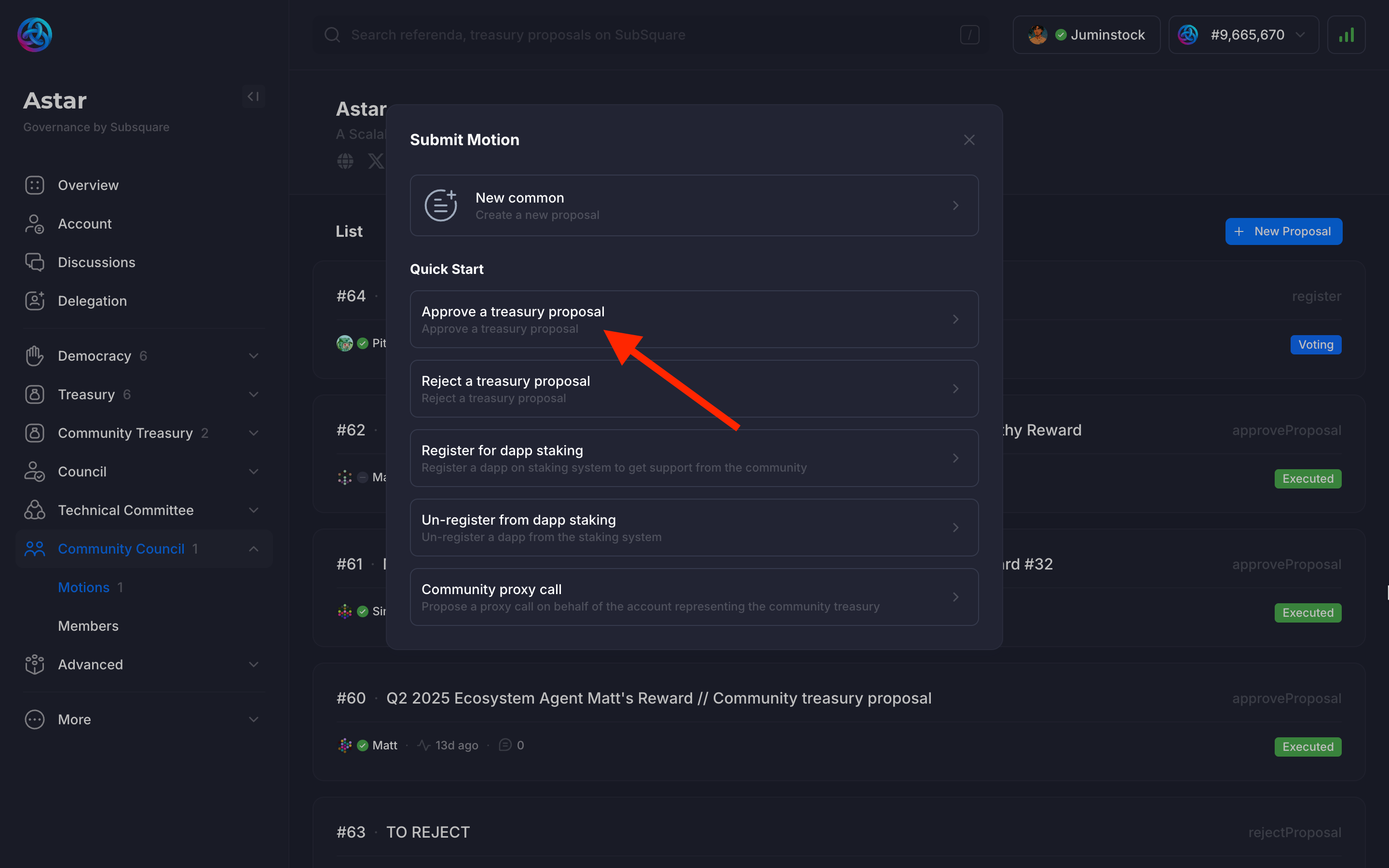Open the Delegation sidebar item
This screenshot has width=1389, height=868.
(x=92, y=301)
